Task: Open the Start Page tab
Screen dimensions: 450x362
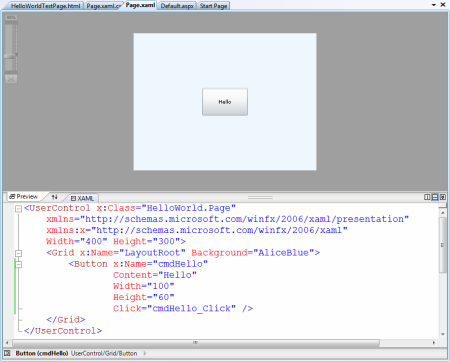Action: (213, 6)
